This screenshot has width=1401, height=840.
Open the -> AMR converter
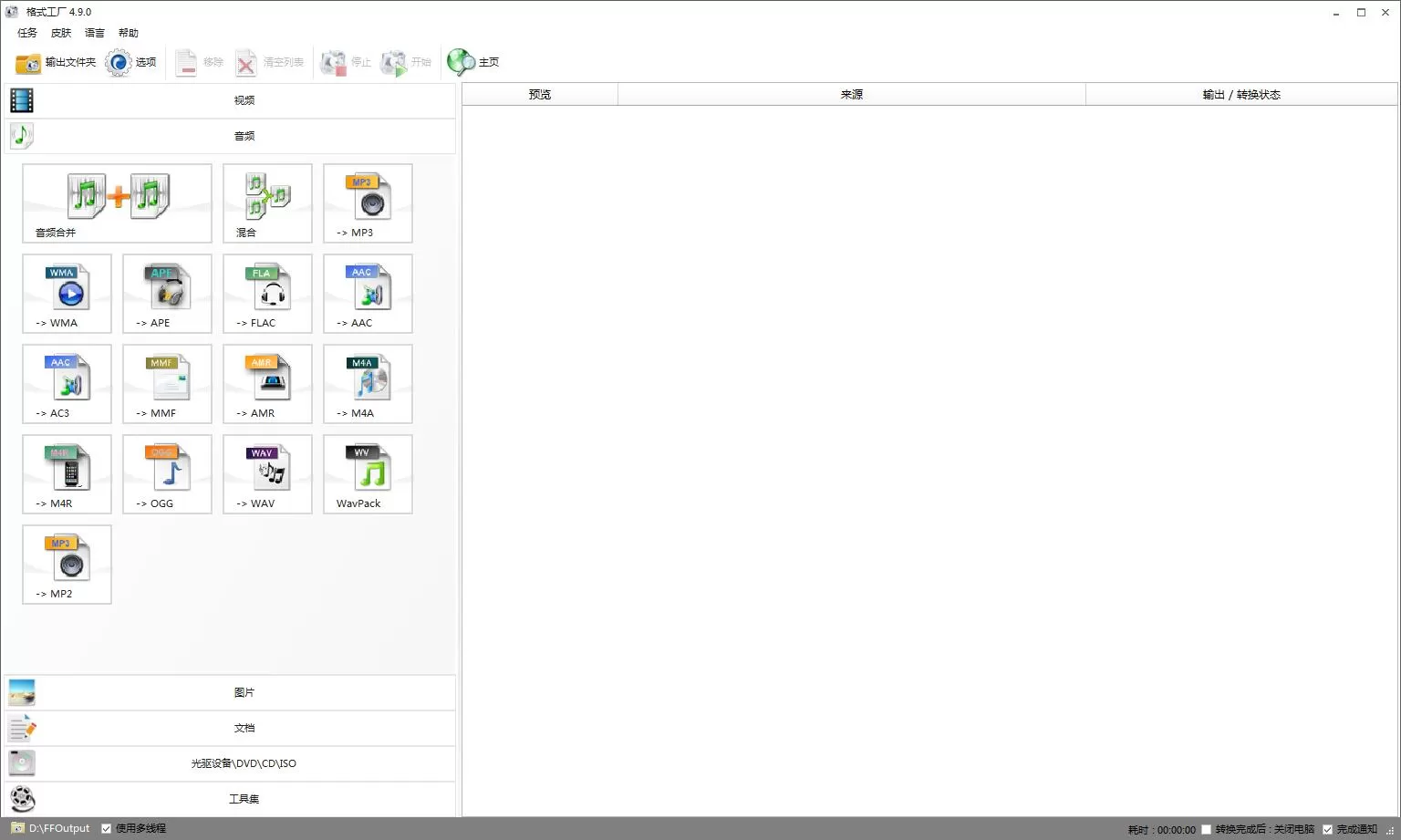267,384
